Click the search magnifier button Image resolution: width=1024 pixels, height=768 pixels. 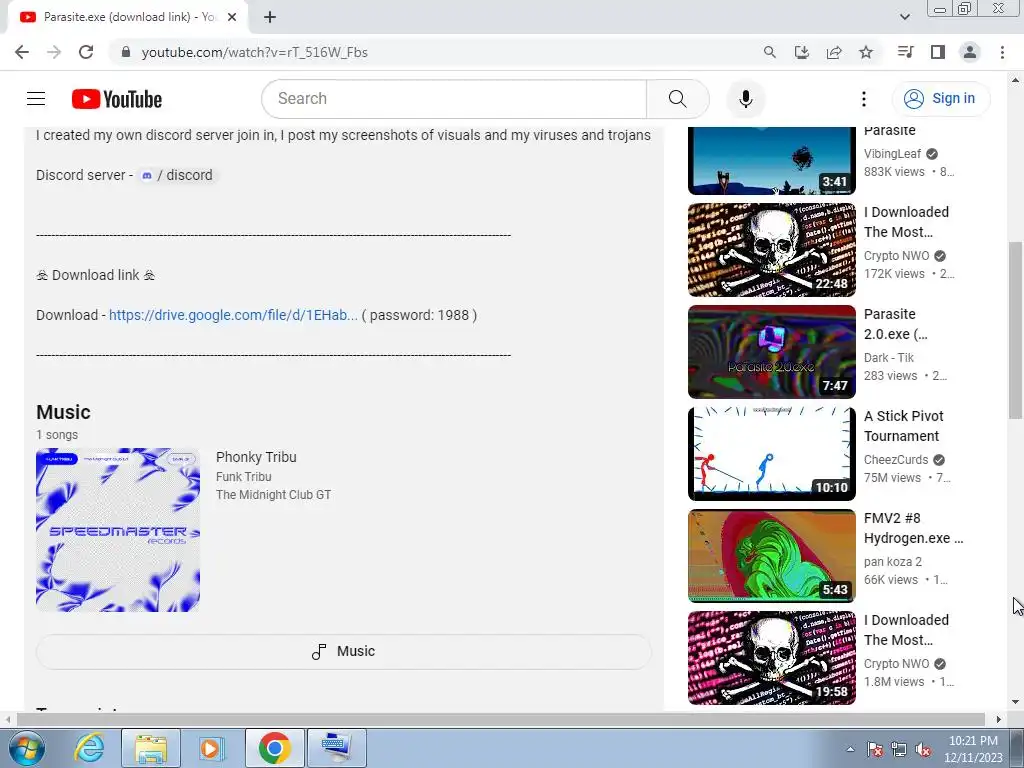677,99
